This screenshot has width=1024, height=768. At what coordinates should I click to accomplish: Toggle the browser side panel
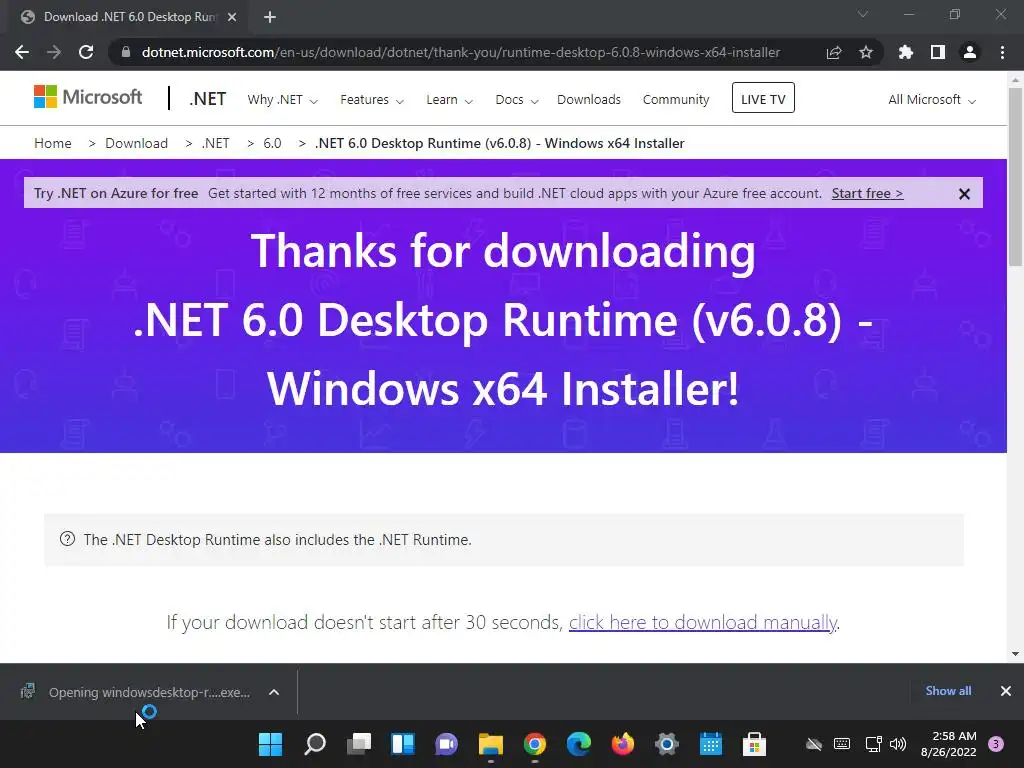click(938, 52)
